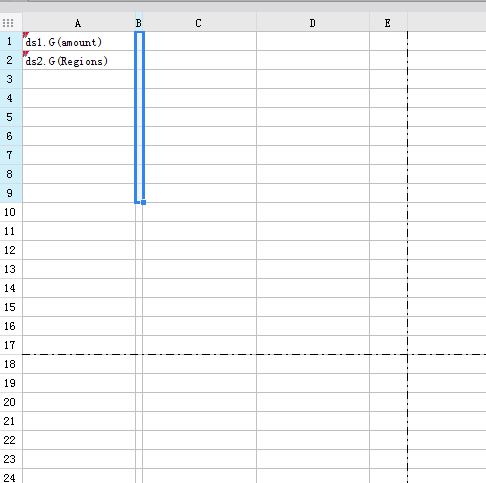Click empty cell A3

[79, 79]
